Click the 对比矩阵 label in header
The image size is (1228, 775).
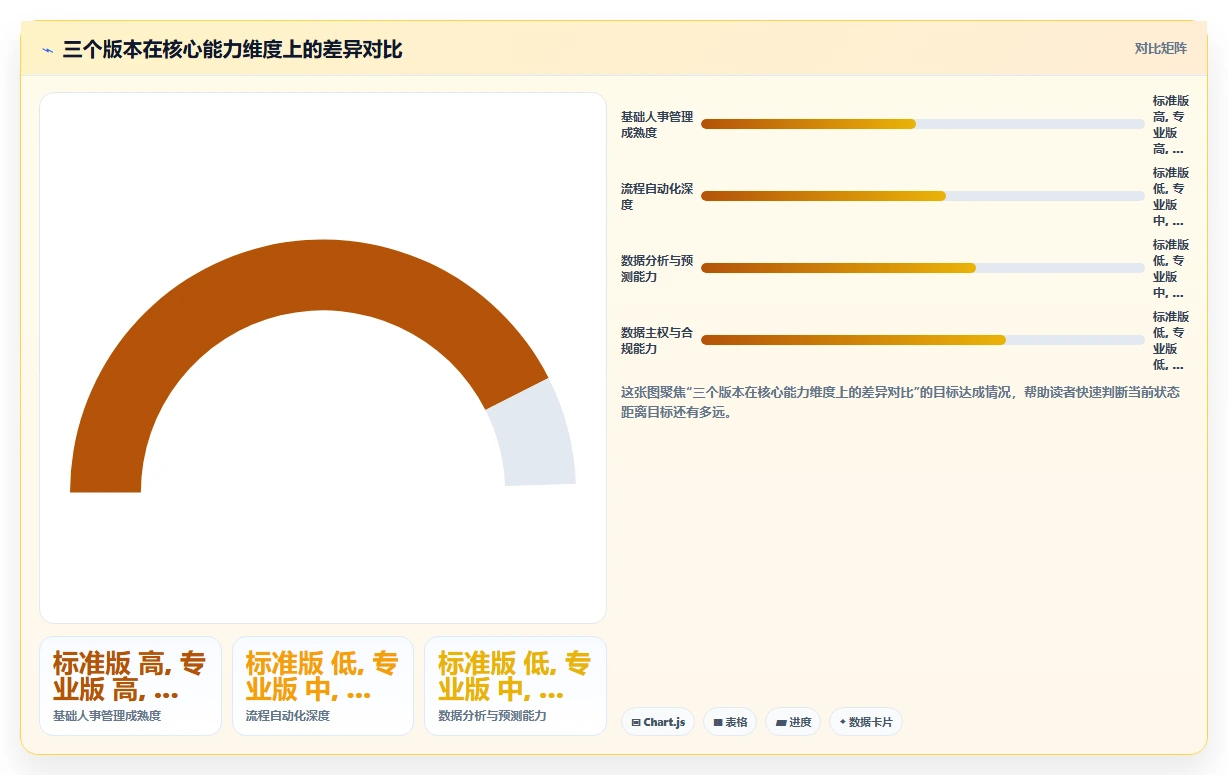click(x=1160, y=49)
